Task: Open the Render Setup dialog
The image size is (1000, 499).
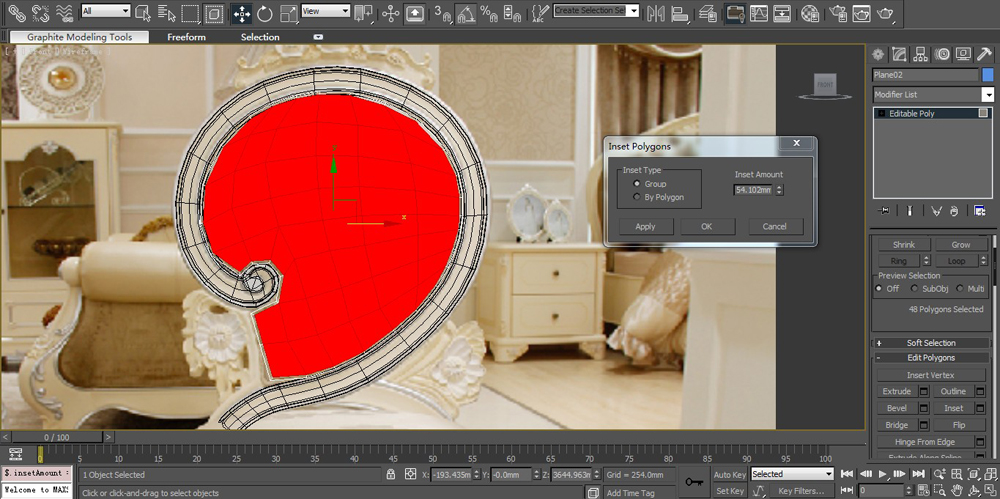Action: [839, 12]
